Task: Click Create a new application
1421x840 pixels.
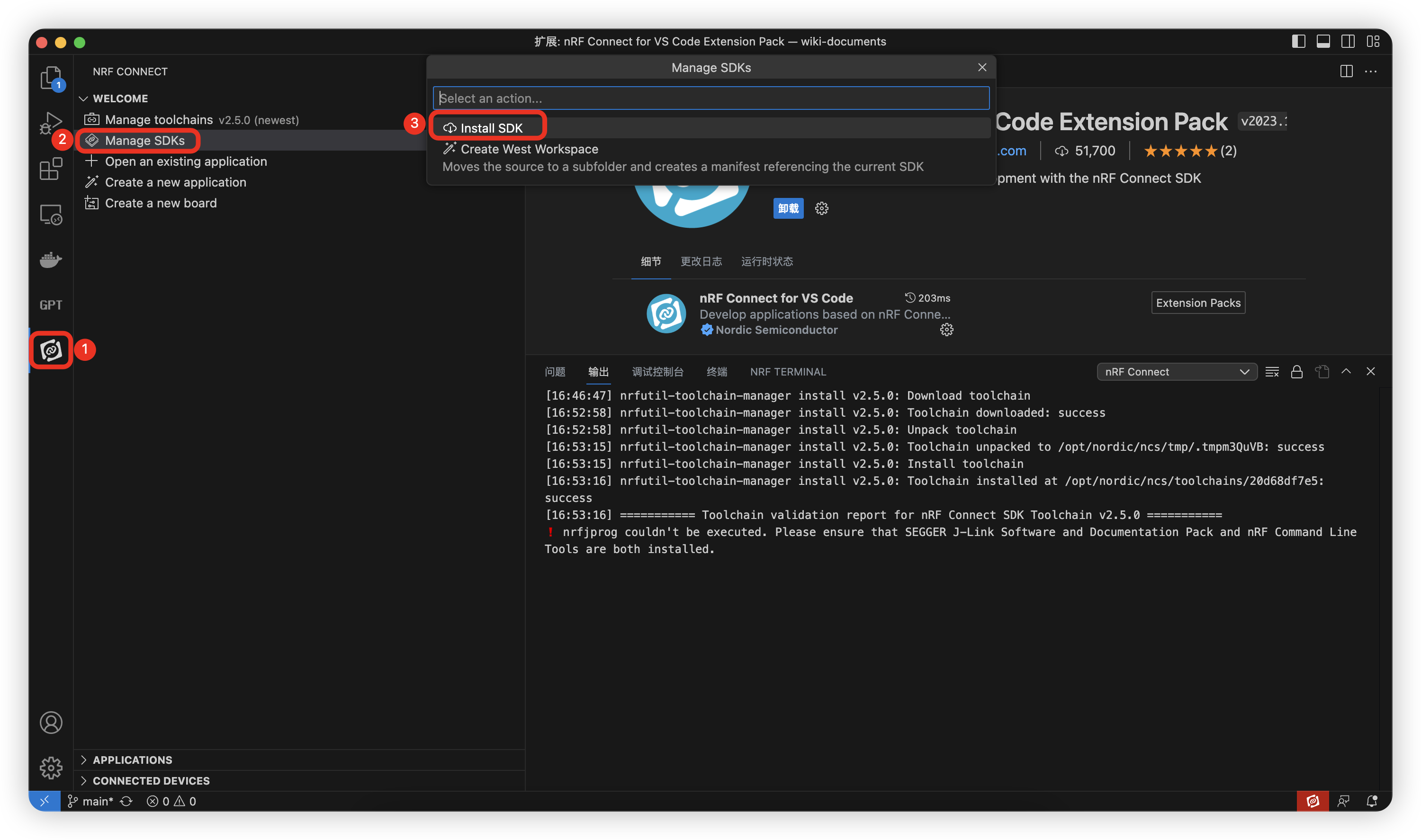Action: click(x=175, y=182)
